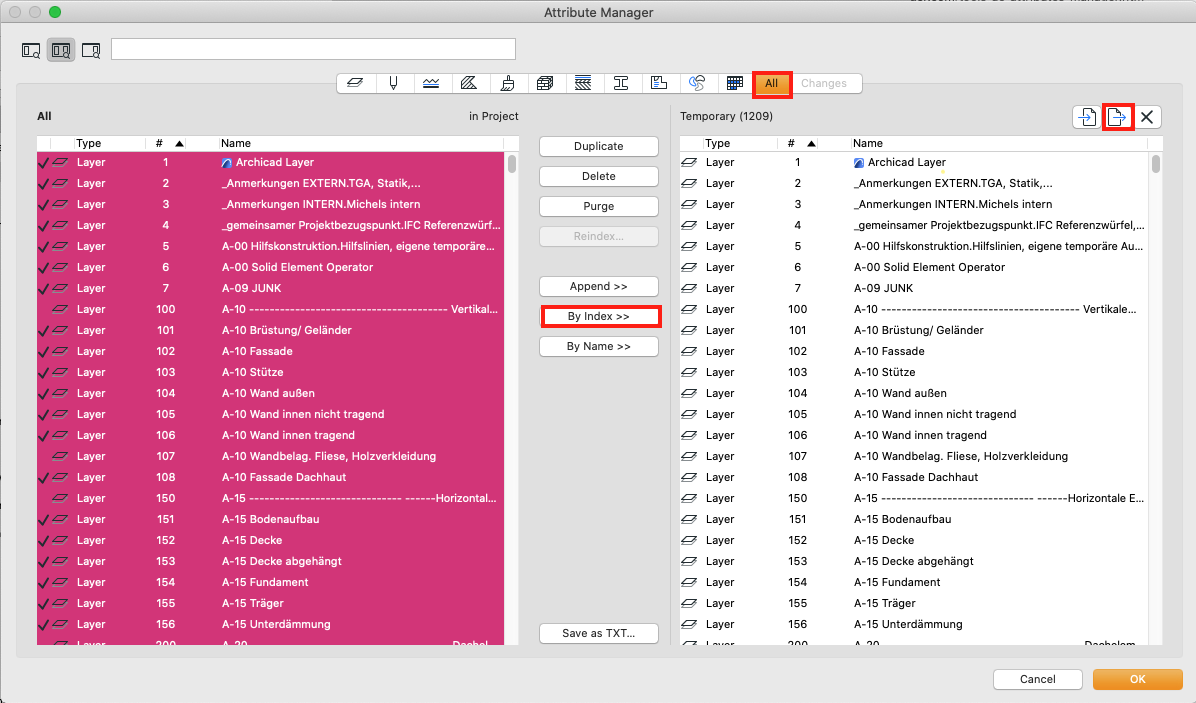The image size is (1196, 703).
Task: Click the search text field
Action: click(313, 49)
